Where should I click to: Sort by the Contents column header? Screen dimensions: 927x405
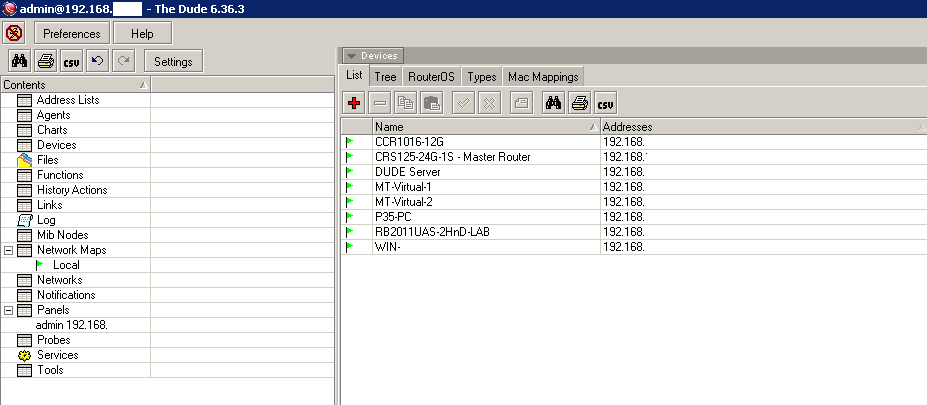[76, 85]
